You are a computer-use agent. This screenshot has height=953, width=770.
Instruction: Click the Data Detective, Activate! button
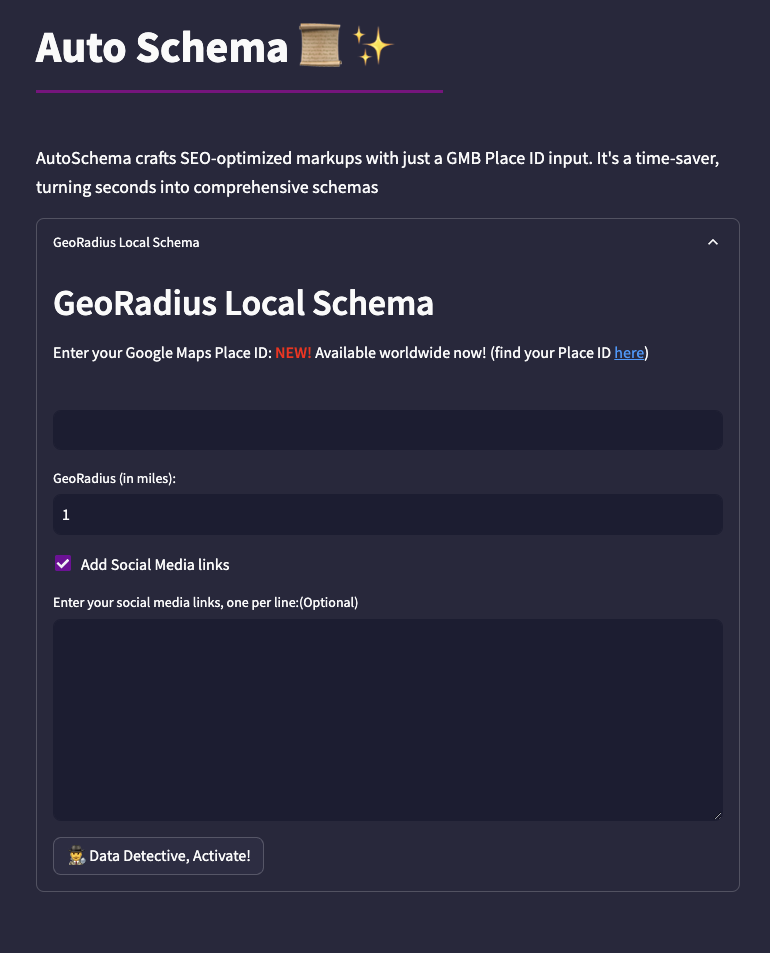click(x=158, y=856)
